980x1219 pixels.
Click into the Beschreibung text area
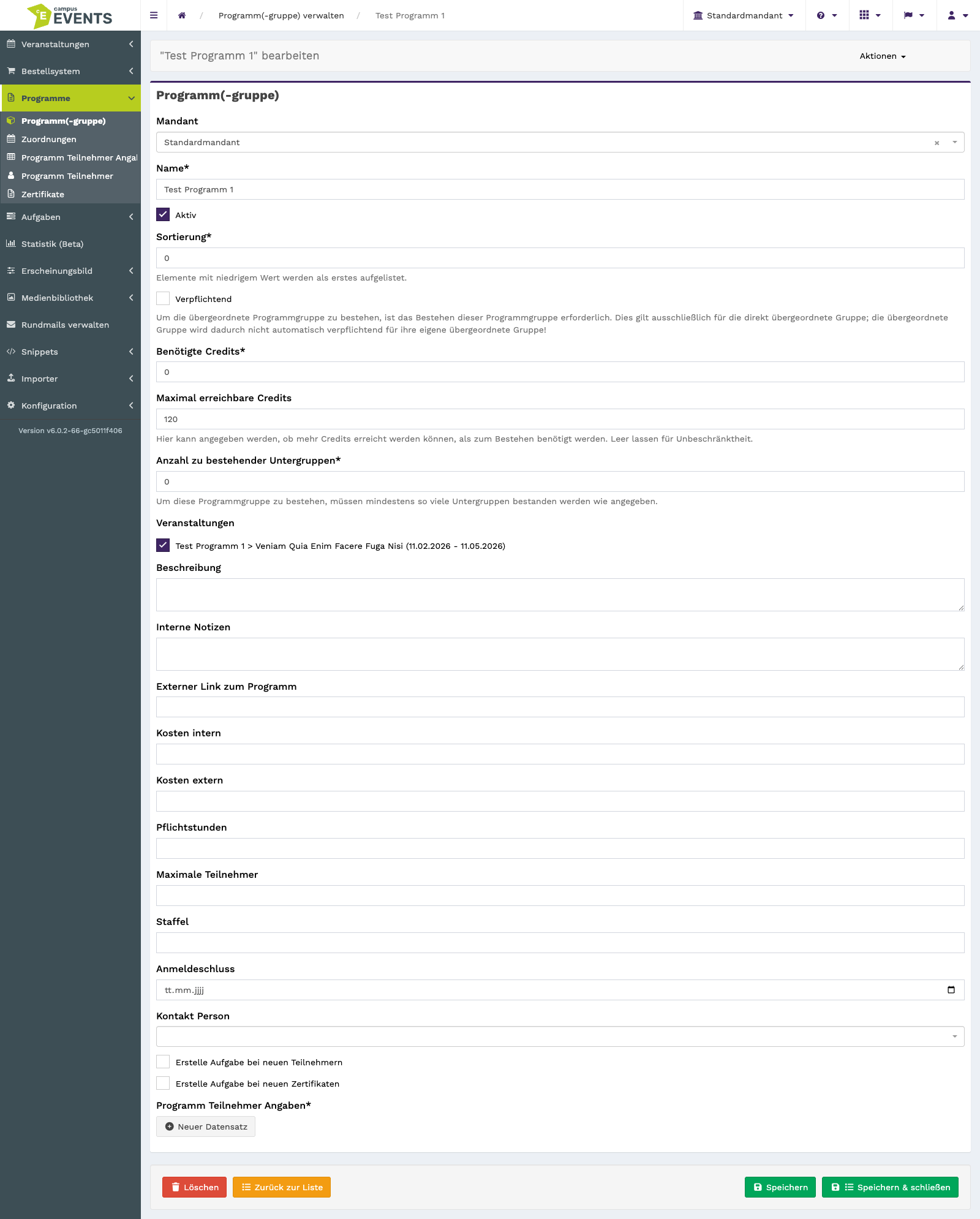click(560, 595)
